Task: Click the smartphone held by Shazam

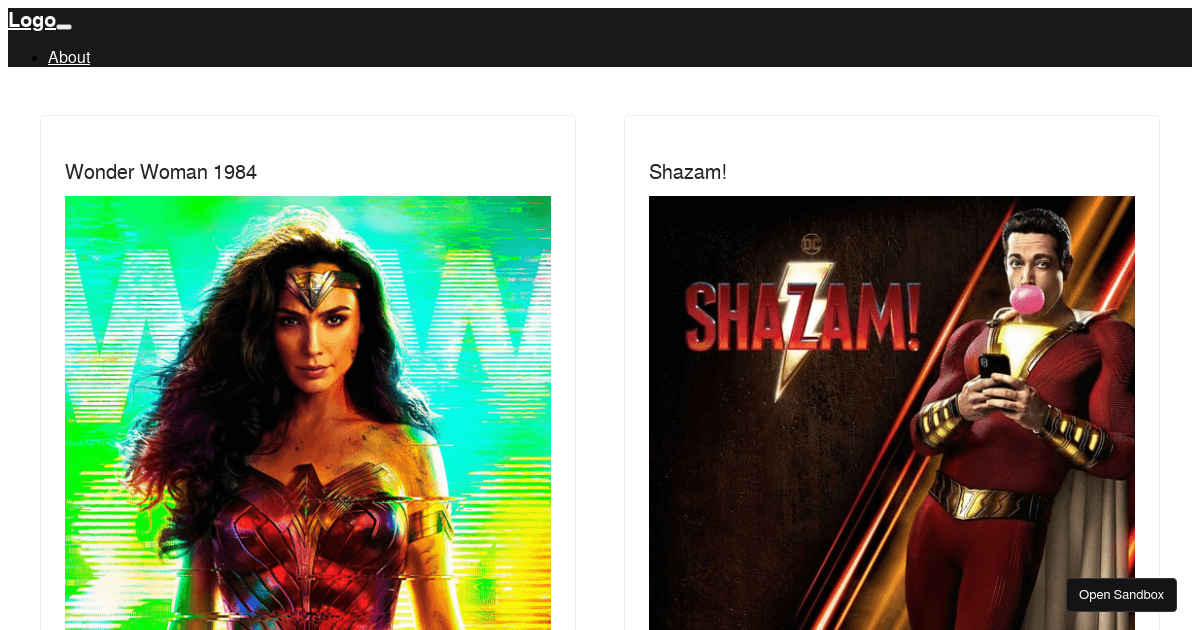Action: [993, 366]
